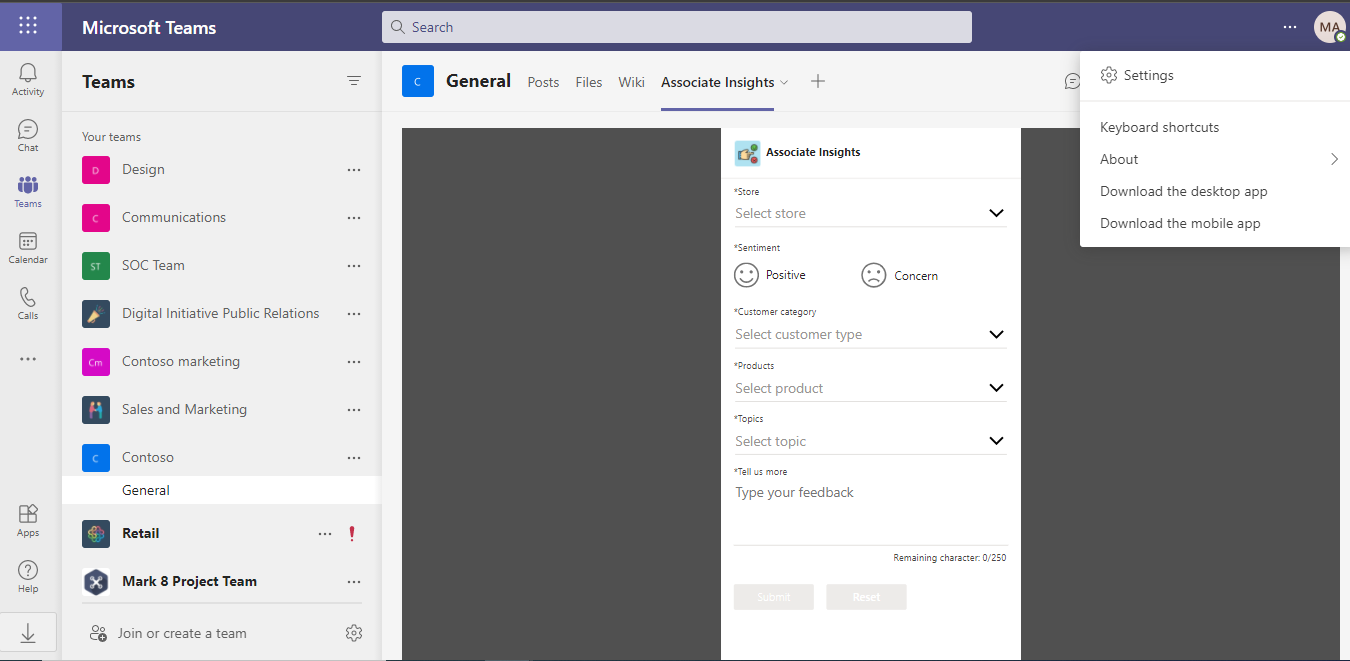Open the Calendar app
The height and width of the screenshot is (661, 1350).
click(28, 248)
